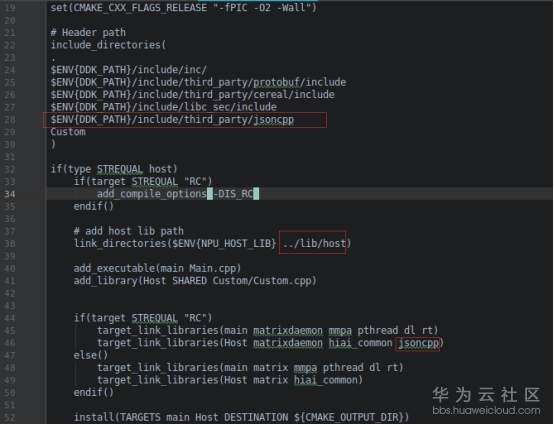Click the include_directories( call
554x425 pixels.
108,45
